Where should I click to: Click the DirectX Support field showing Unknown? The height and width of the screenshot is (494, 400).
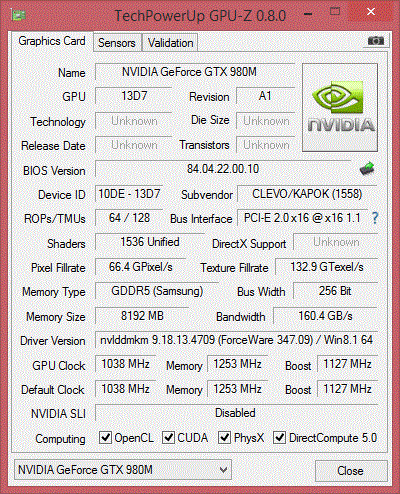336,242
